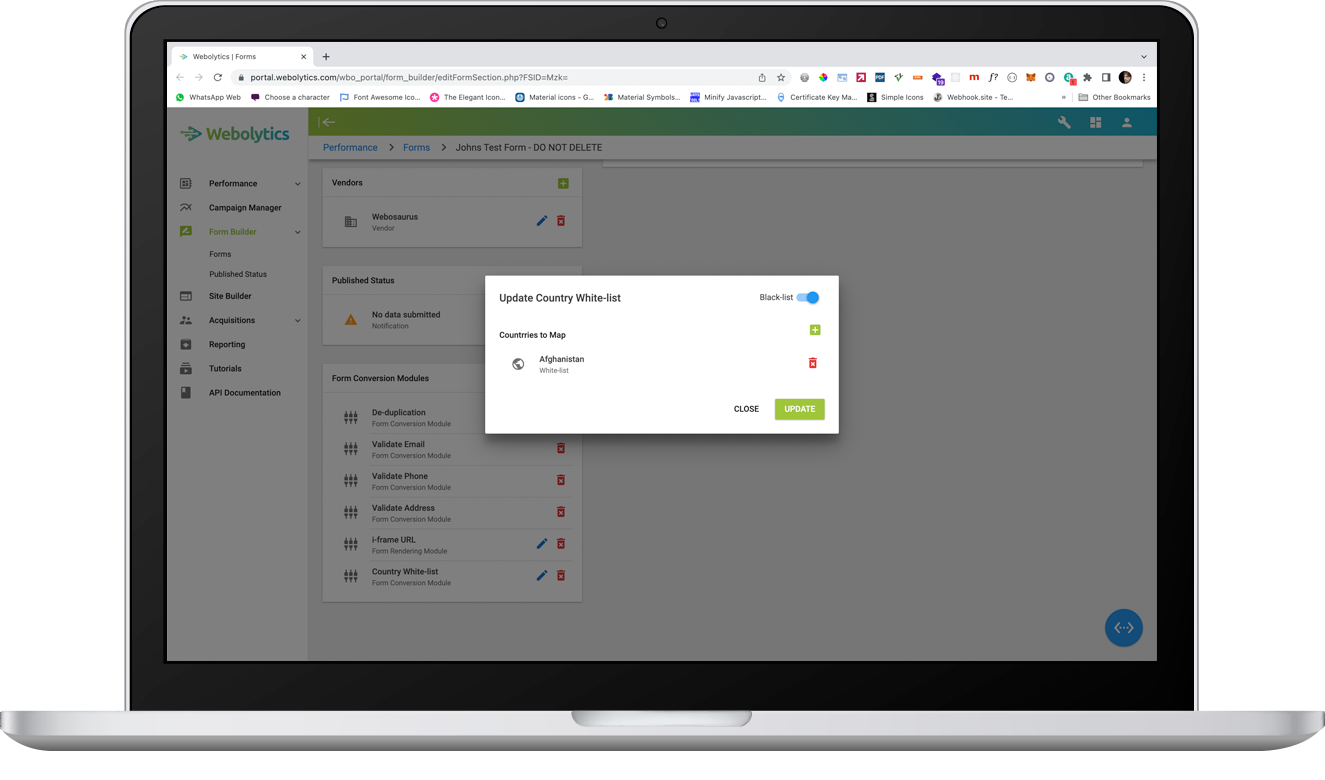Click CLOSE in the Update Country White-list dialog
This screenshot has width=1325, height=780.
tap(746, 409)
